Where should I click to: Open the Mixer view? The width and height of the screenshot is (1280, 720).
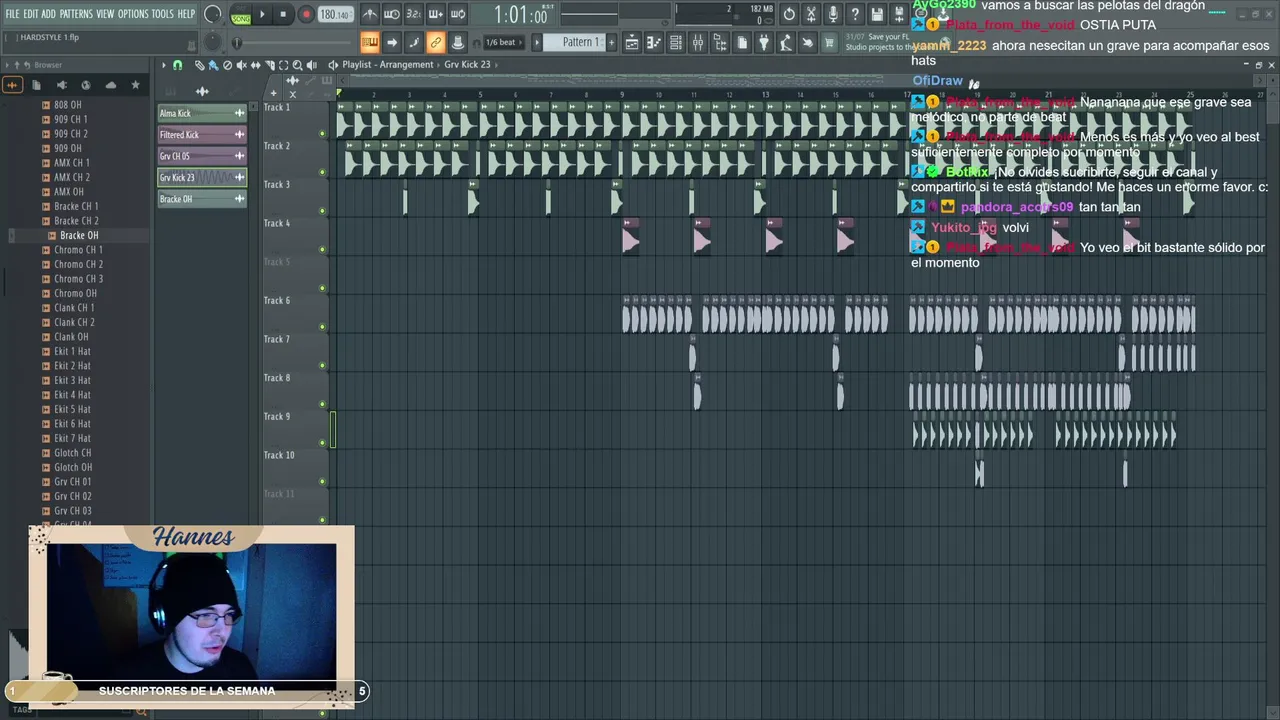coord(698,42)
